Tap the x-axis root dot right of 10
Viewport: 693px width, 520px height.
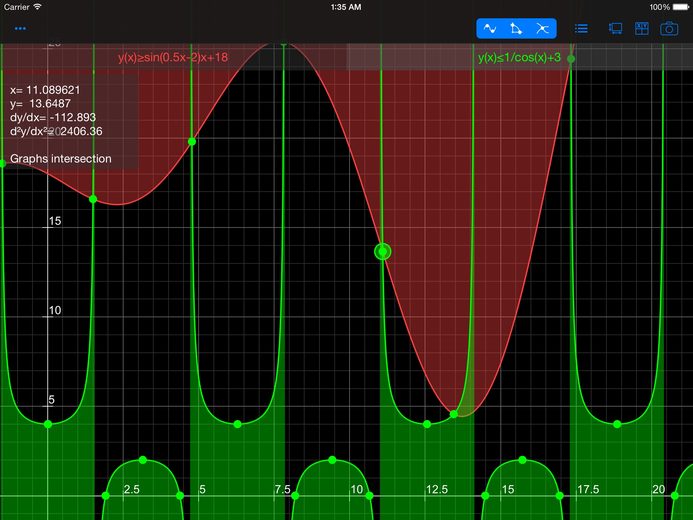369,496
